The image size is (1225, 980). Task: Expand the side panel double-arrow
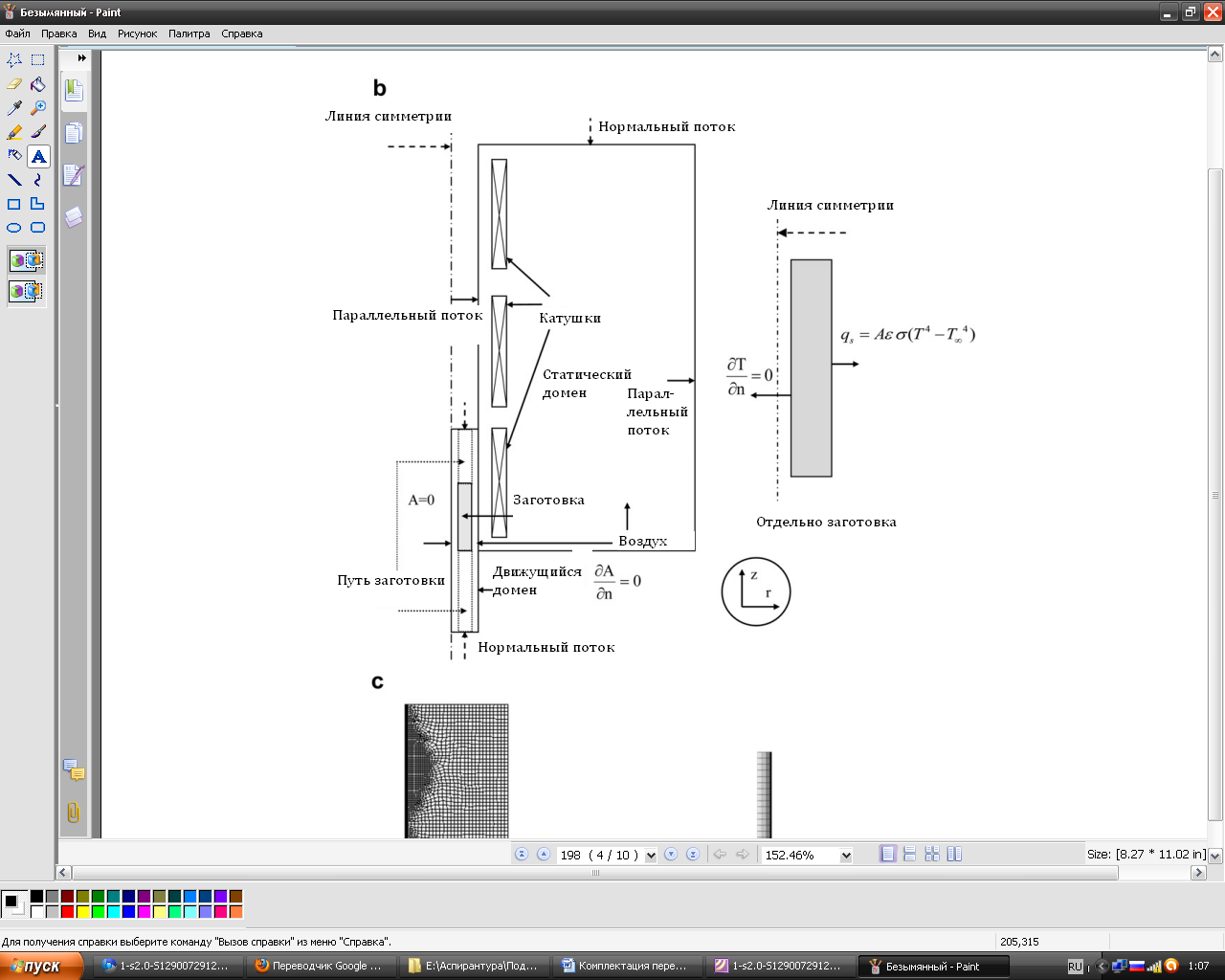(82, 58)
